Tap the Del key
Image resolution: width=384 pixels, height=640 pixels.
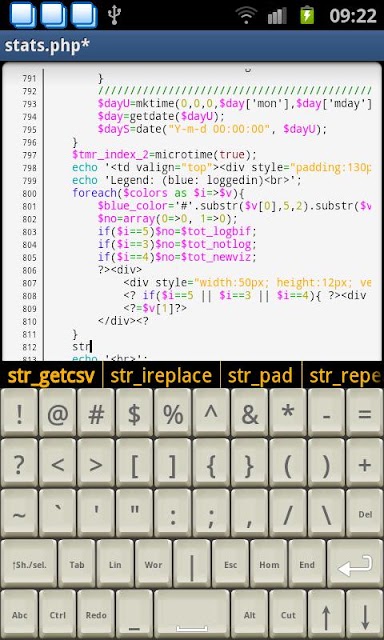365,514
